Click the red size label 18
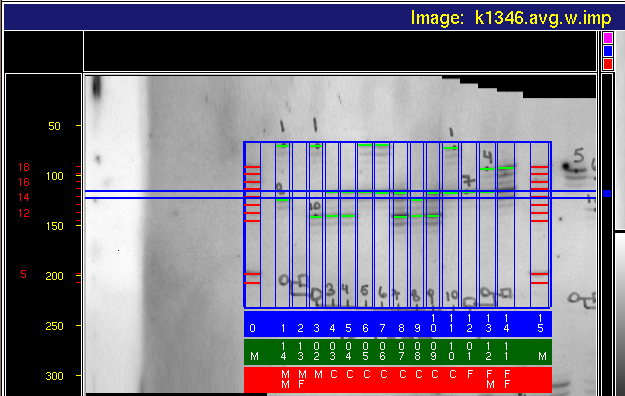The width and height of the screenshot is (625, 396). (x=24, y=167)
